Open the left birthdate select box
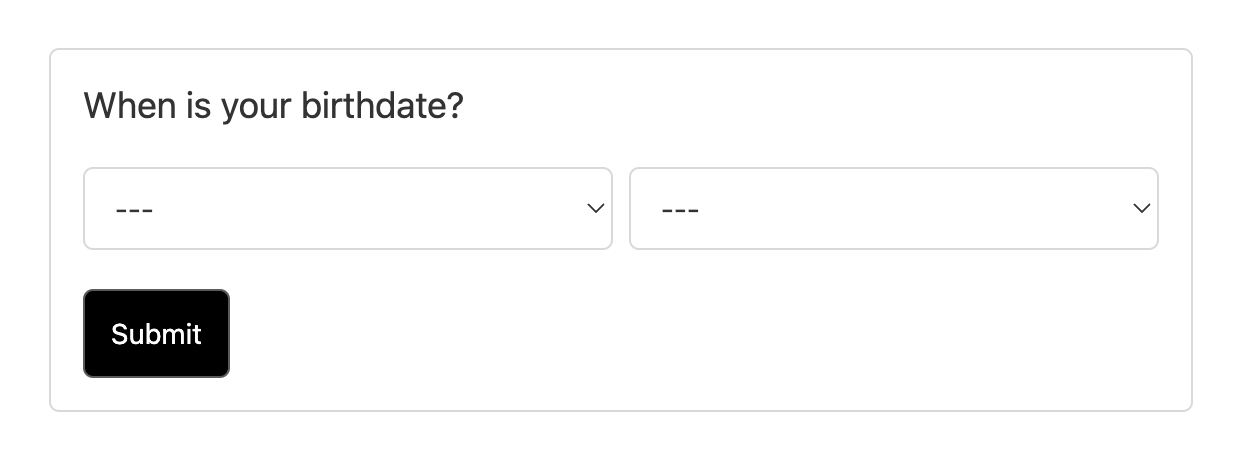This screenshot has width=1246, height=464. click(x=348, y=208)
